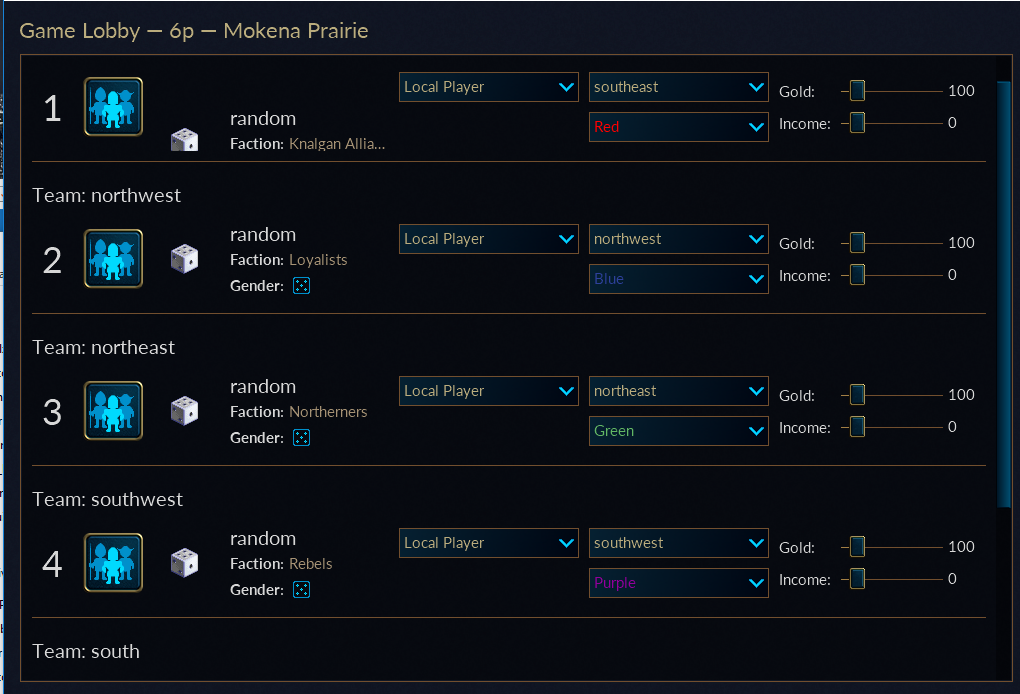Click player 3 leader icon
Viewport: 1020px width, 694px height.
pos(113,410)
